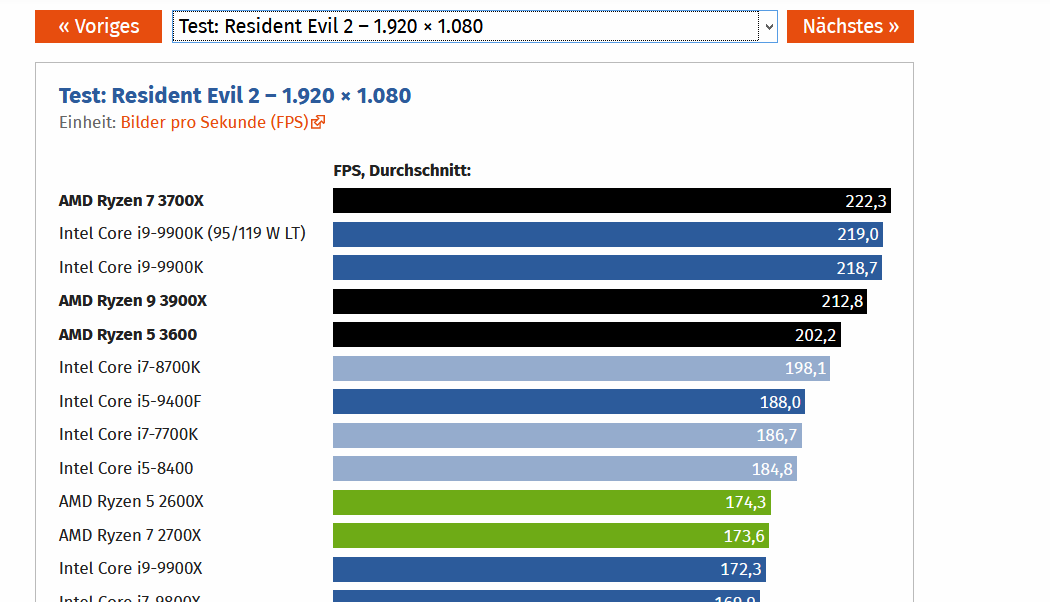
Task: Open the Bilder pro Sekunde (FPS) link
Action: point(214,123)
